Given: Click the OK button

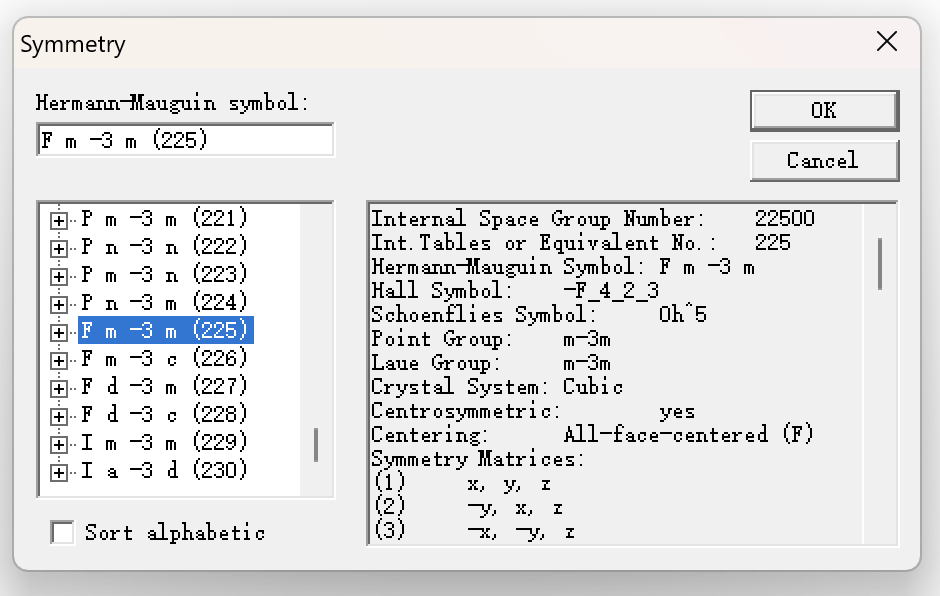Looking at the screenshot, I should coord(824,110).
